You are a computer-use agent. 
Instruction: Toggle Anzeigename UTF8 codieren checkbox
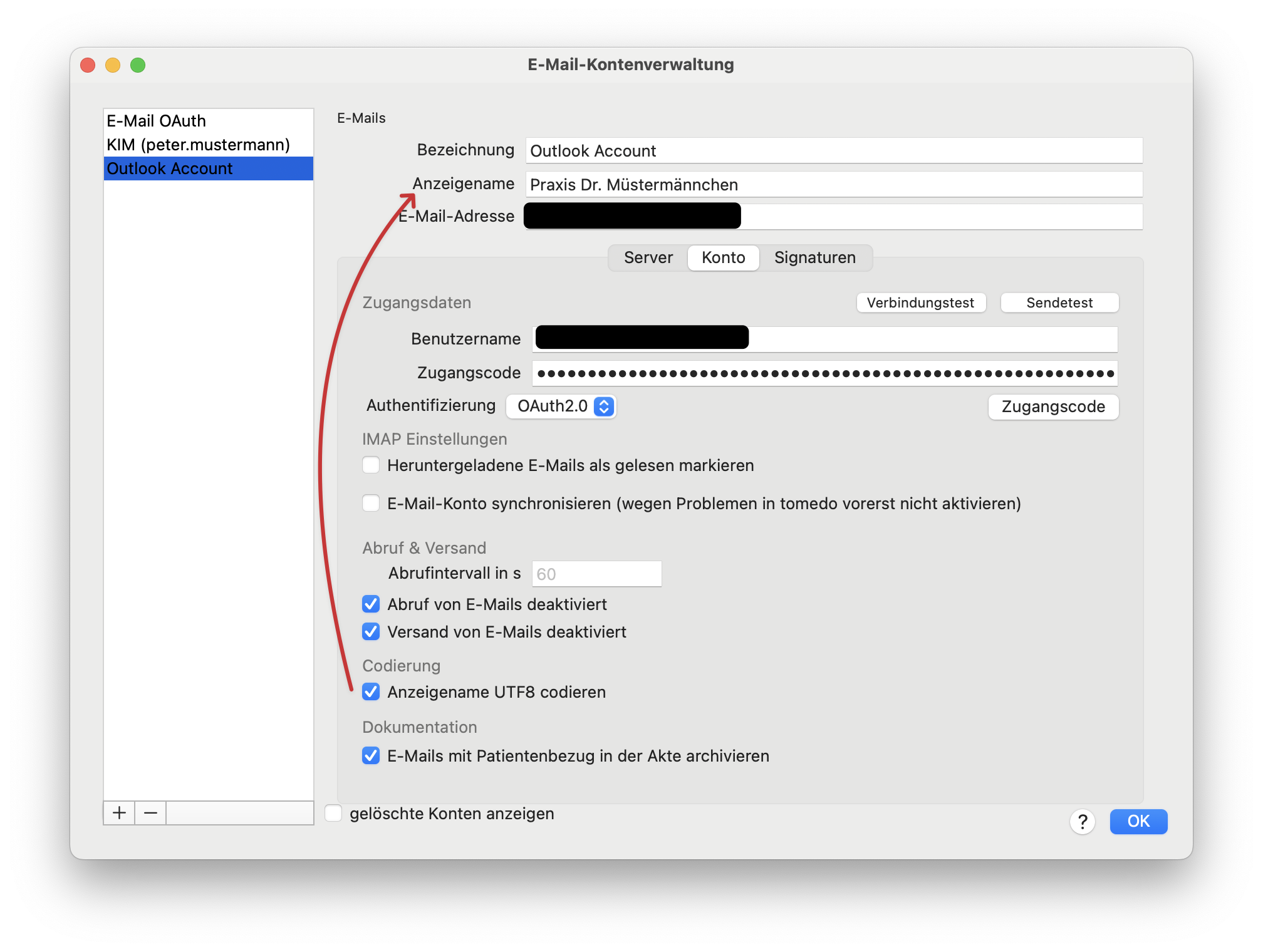(371, 692)
